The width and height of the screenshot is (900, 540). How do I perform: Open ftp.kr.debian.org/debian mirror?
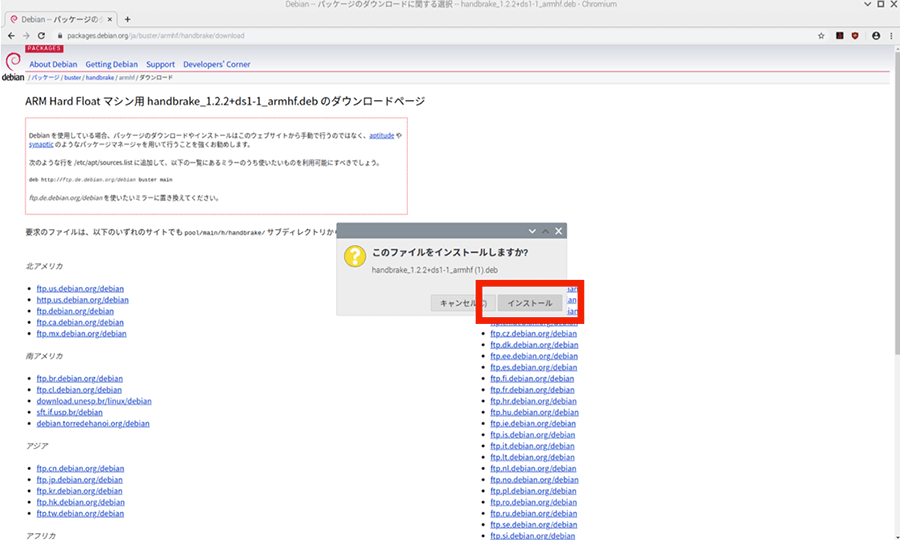(x=80, y=491)
